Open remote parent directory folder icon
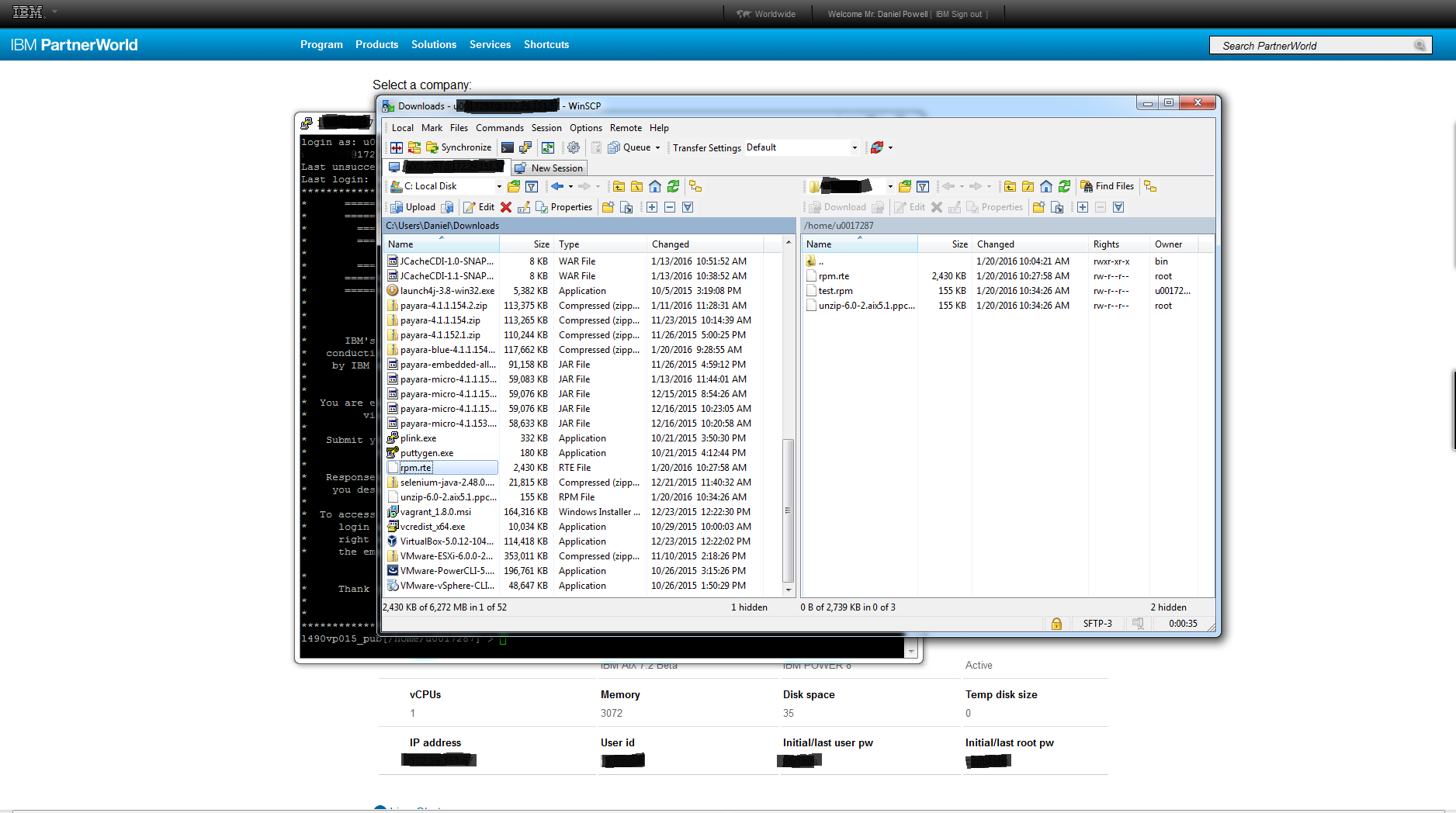The image size is (1456, 813). click(x=1010, y=186)
